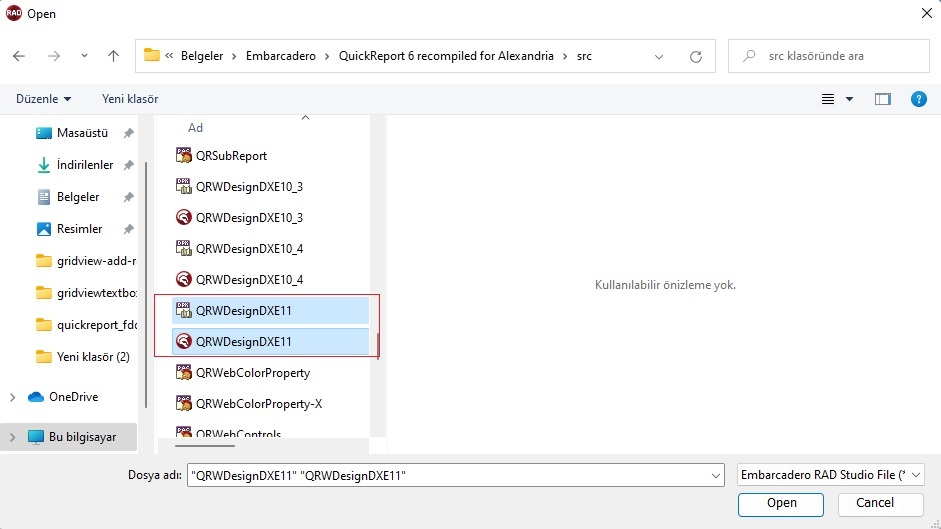The image size is (941, 529).
Task: Open the Embarcadero RAD Studio File type filter
Action: tap(831, 475)
